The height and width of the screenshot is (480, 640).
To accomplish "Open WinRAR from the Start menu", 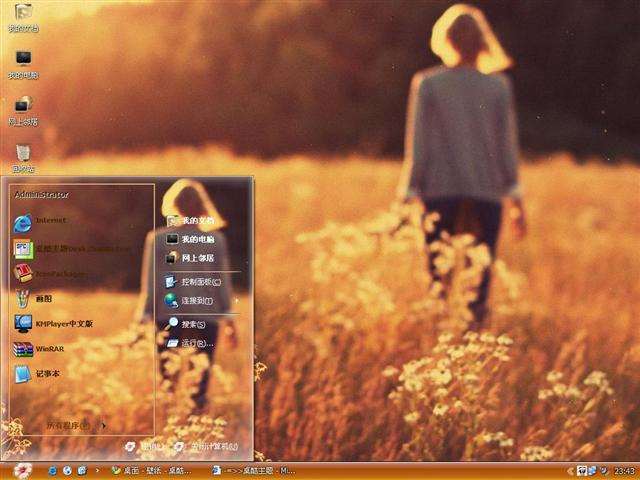I will point(39,349).
